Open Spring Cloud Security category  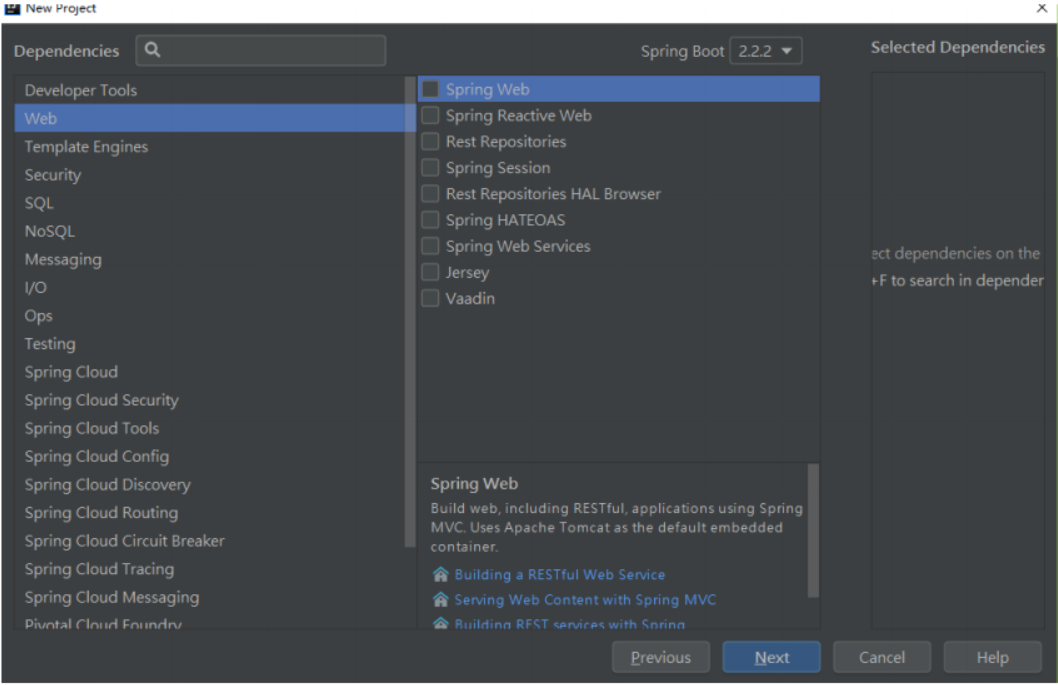click(210, 400)
